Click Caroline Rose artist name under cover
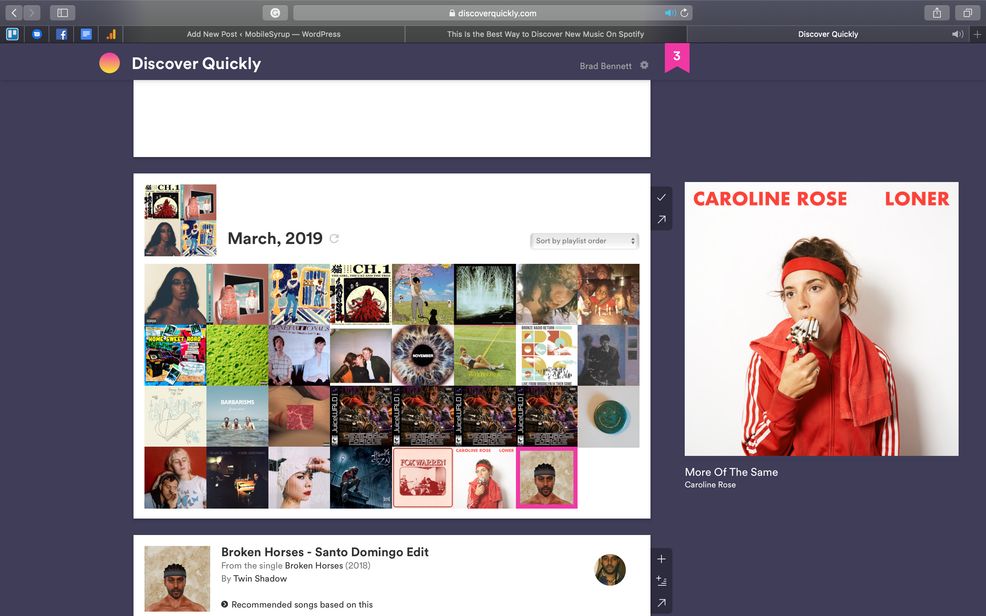 coord(710,485)
